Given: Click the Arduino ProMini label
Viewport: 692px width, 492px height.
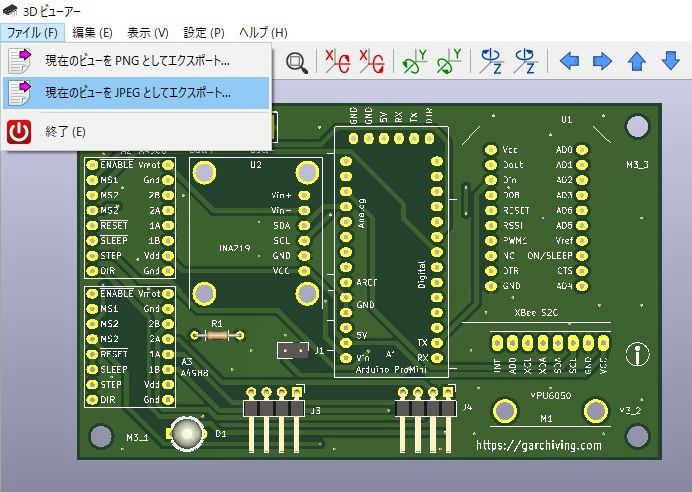Looking at the screenshot, I should [x=391, y=370].
